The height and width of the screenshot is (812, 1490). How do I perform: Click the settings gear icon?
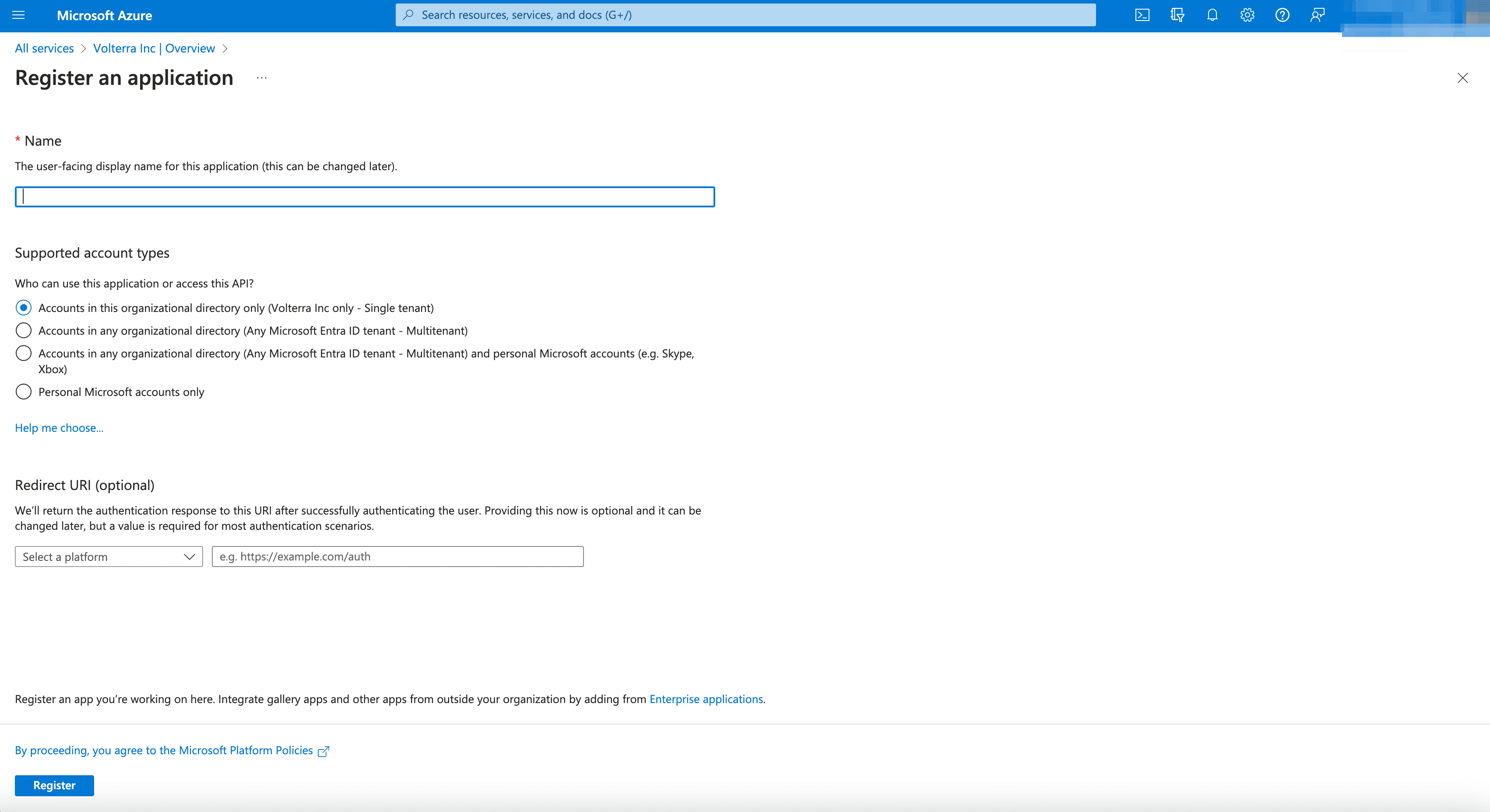pyautogui.click(x=1248, y=15)
